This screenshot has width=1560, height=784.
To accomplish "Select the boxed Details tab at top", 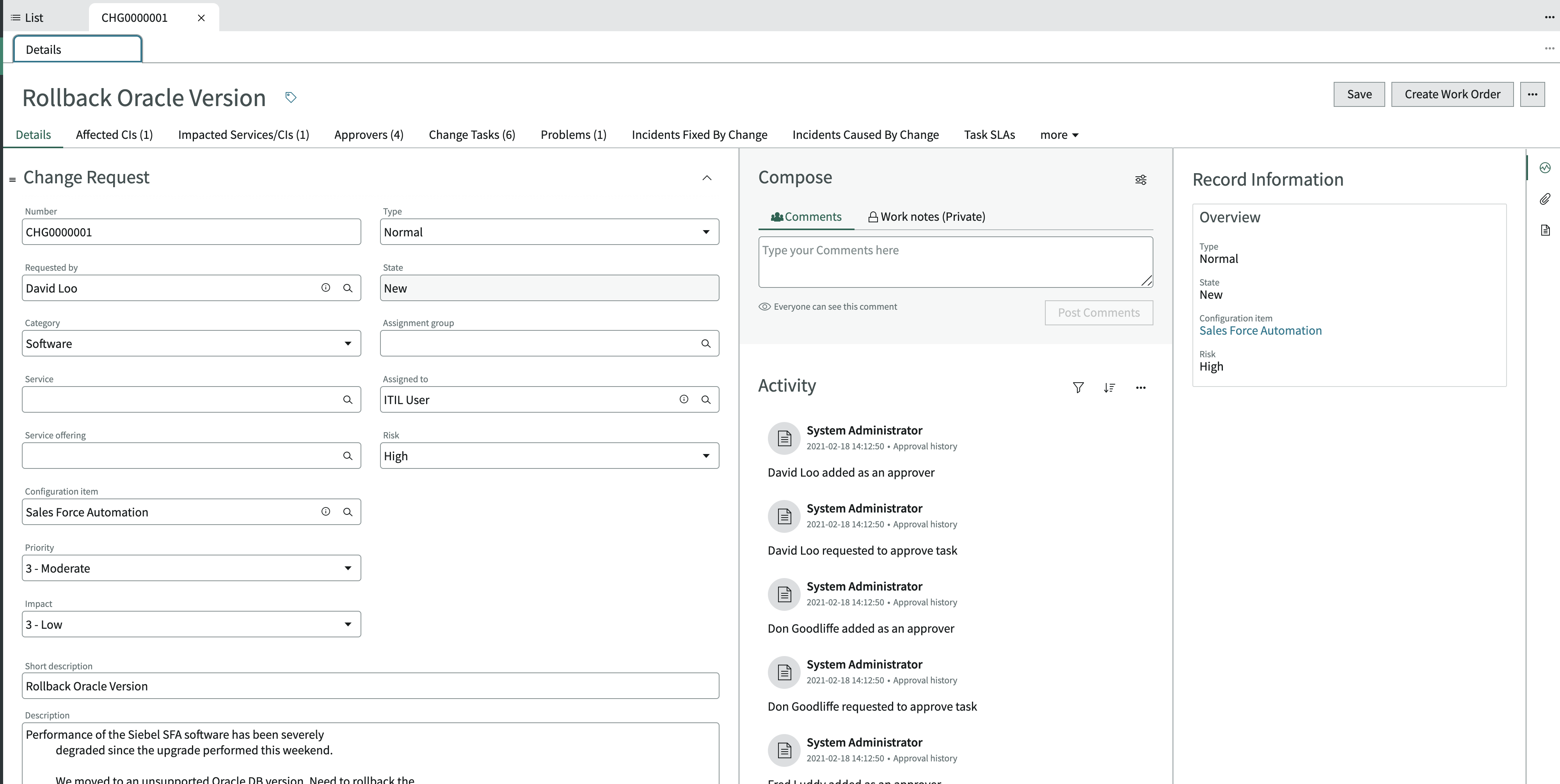I will click(78, 49).
